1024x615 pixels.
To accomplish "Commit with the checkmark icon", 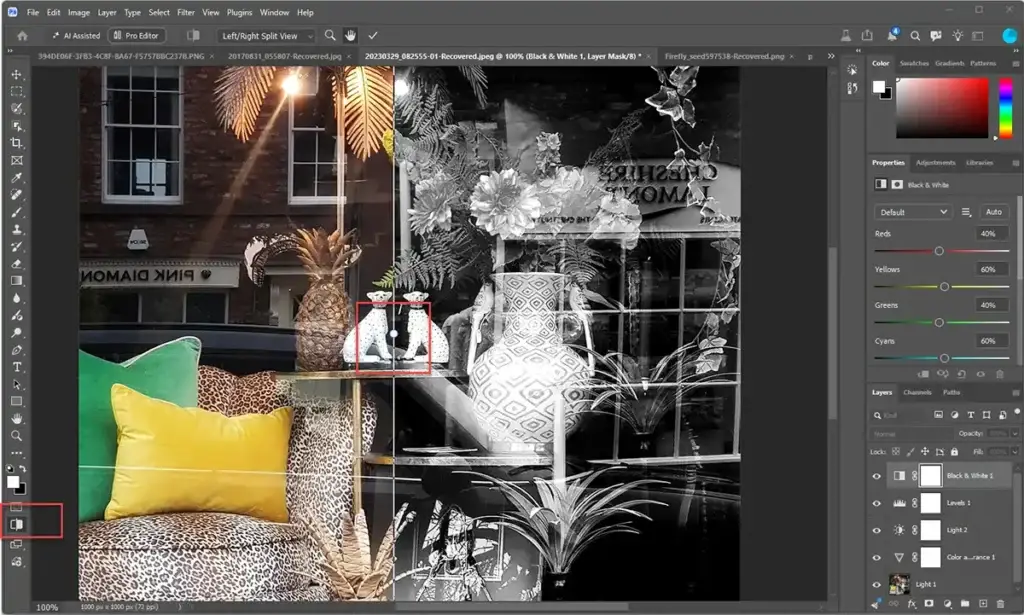I will click(373, 35).
